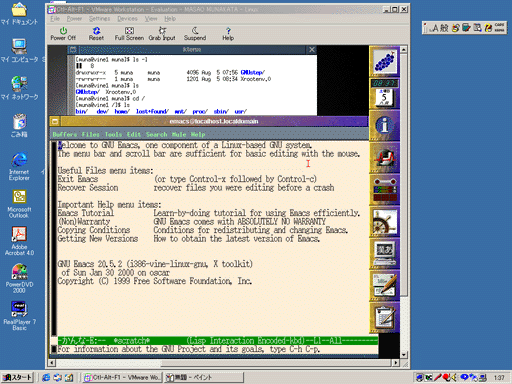This screenshot has height=384, width=512.
Task: Click the IME toolbar help icon
Action: pyautogui.click(x=488, y=28)
